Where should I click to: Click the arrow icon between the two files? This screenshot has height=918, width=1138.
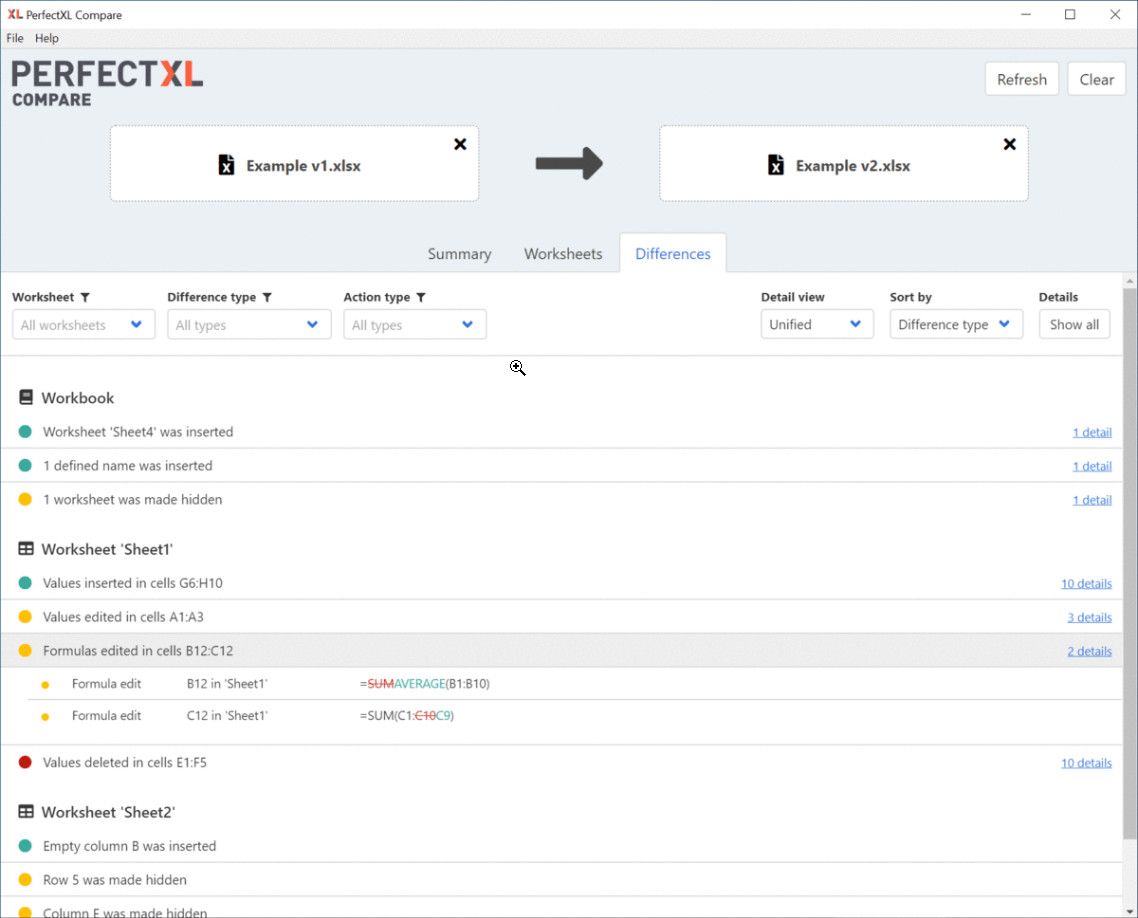[x=569, y=163]
